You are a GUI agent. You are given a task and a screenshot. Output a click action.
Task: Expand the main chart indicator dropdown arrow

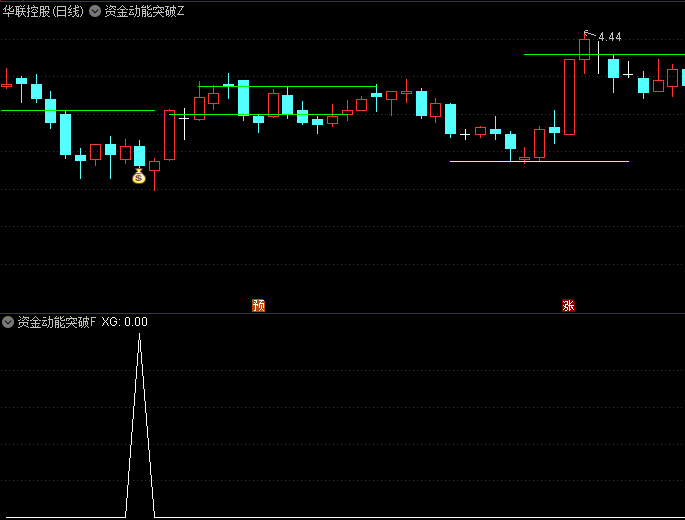click(x=95, y=11)
